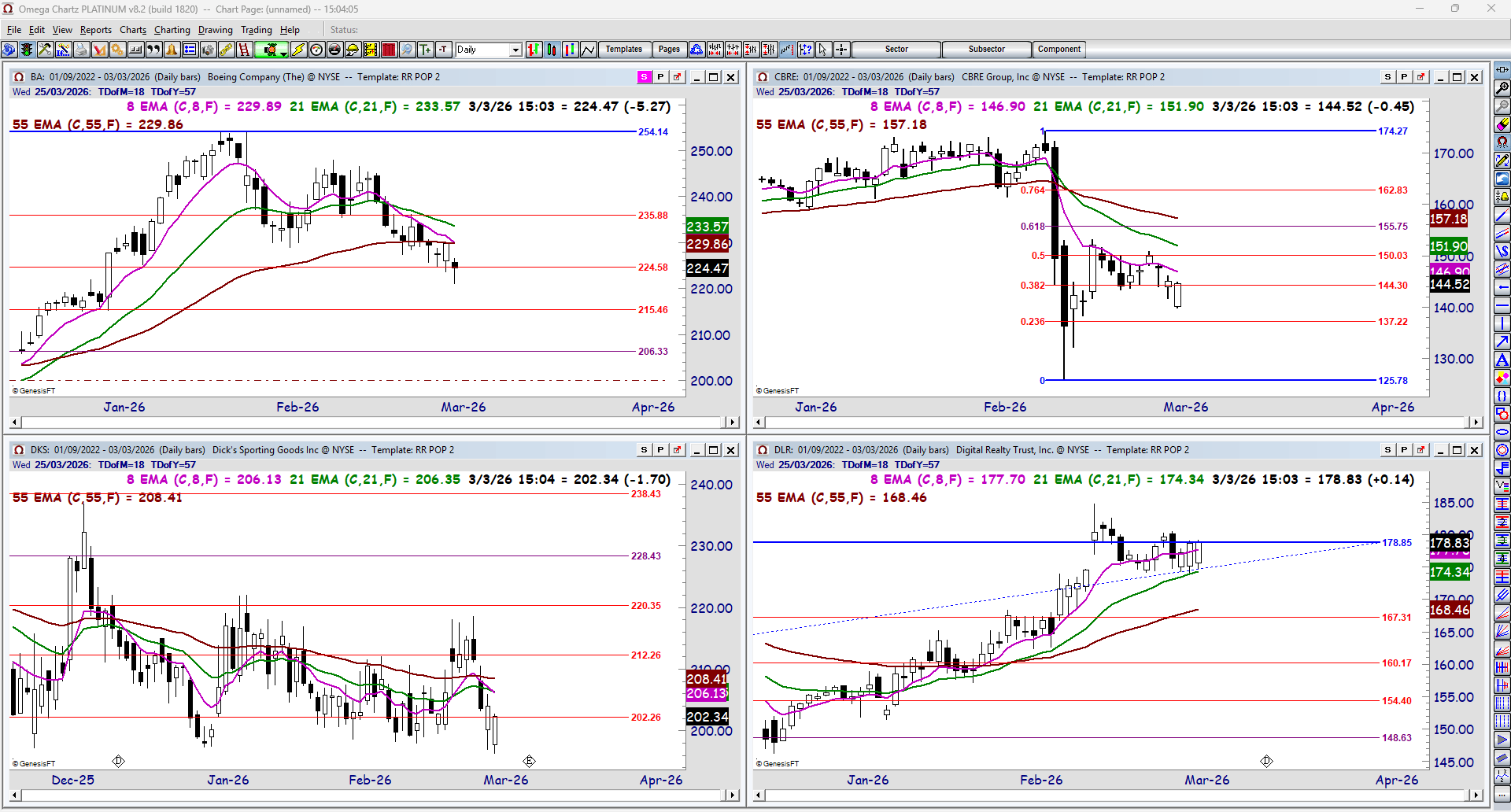Click the 178.85 price label on DLR chart
The height and width of the screenshot is (812, 1511).
point(1397,543)
